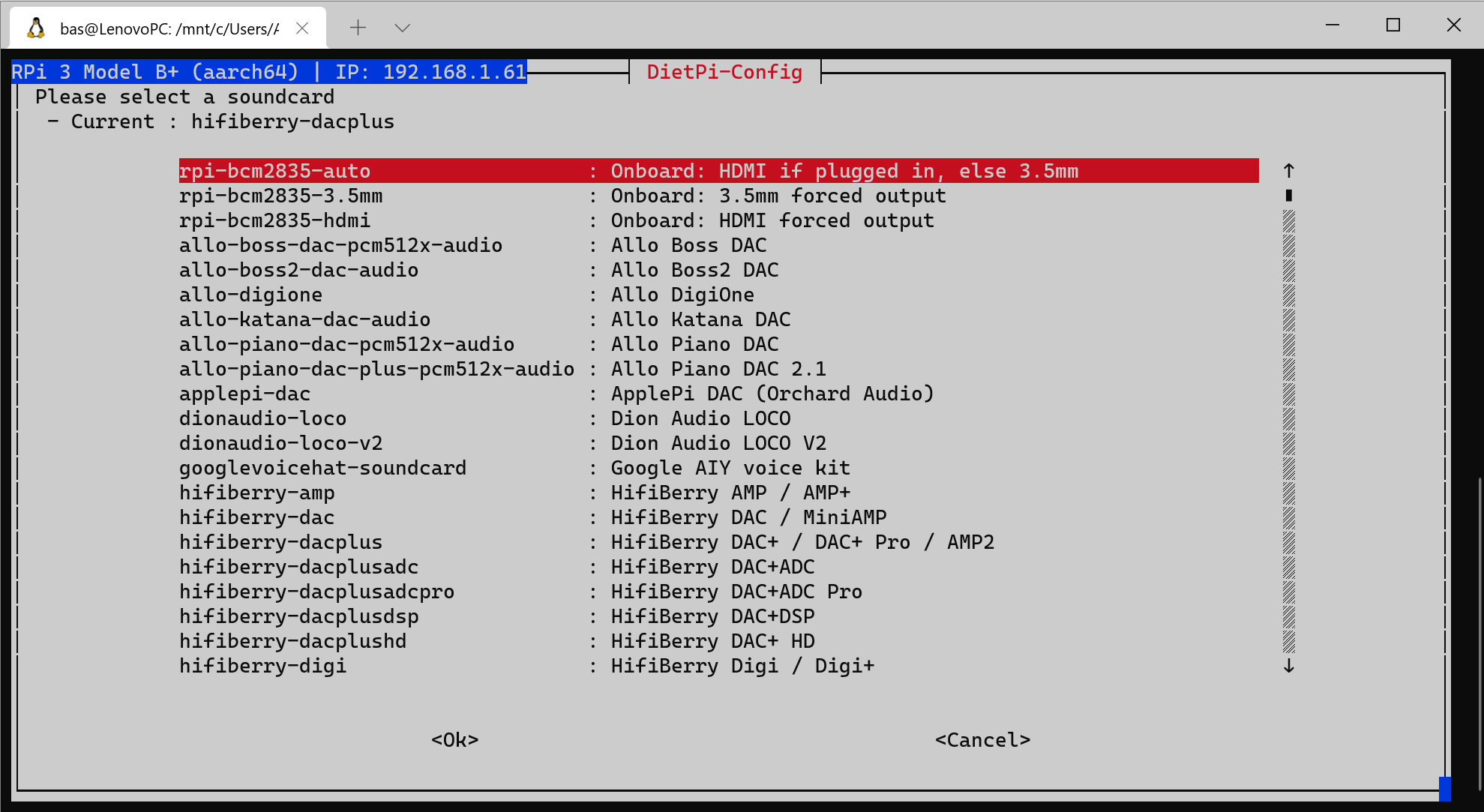The width and height of the screenshot is (1484, 812).
Task: Expand the new tab profile dropdown
Action: tap(402, 28)
